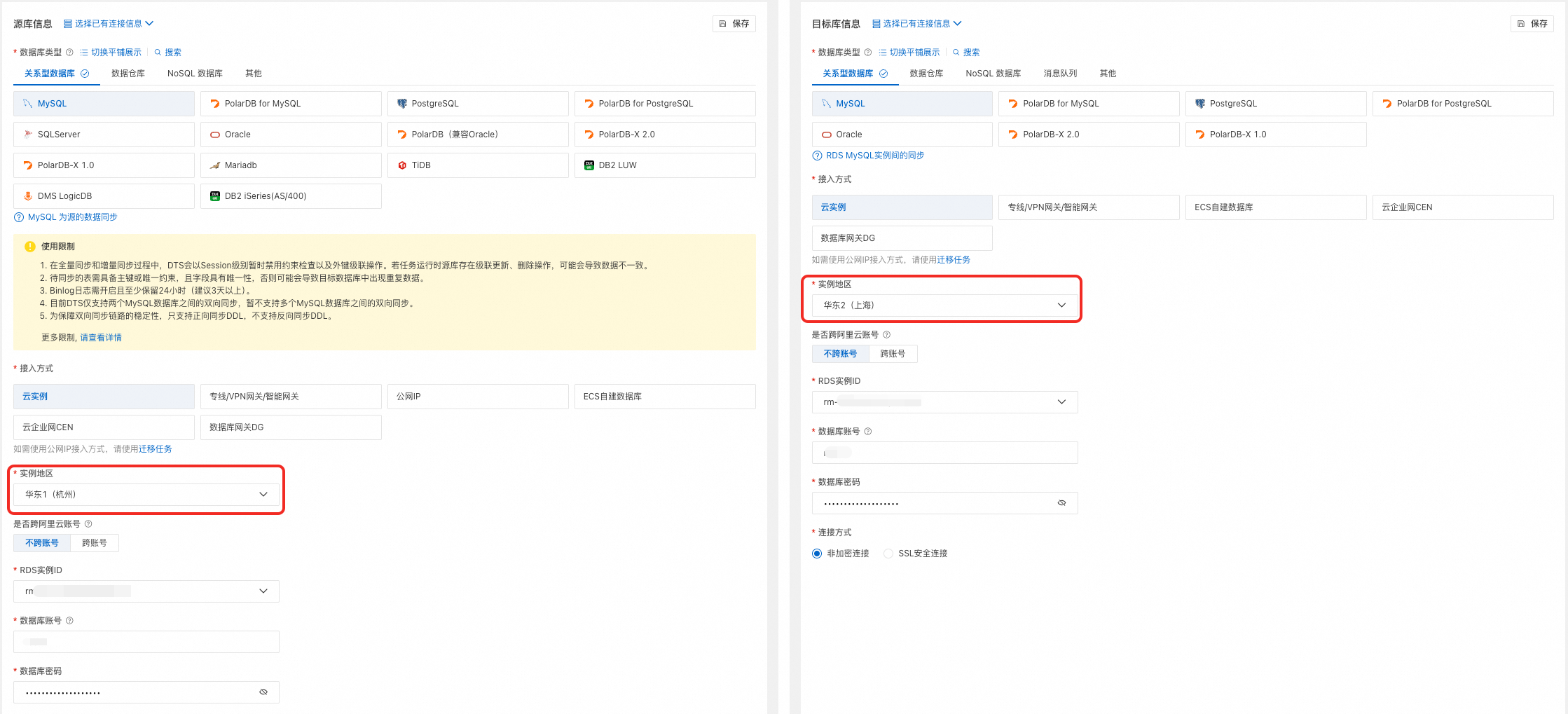
Task: Click help icon beside target 数据库账号
Action: (x=868, y=432)
